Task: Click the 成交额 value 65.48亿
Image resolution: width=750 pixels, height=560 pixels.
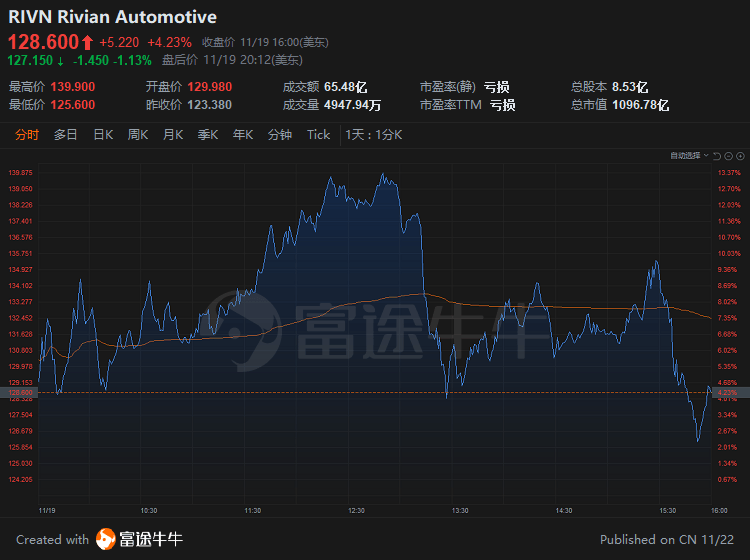Action: click(x=345, y=87)
